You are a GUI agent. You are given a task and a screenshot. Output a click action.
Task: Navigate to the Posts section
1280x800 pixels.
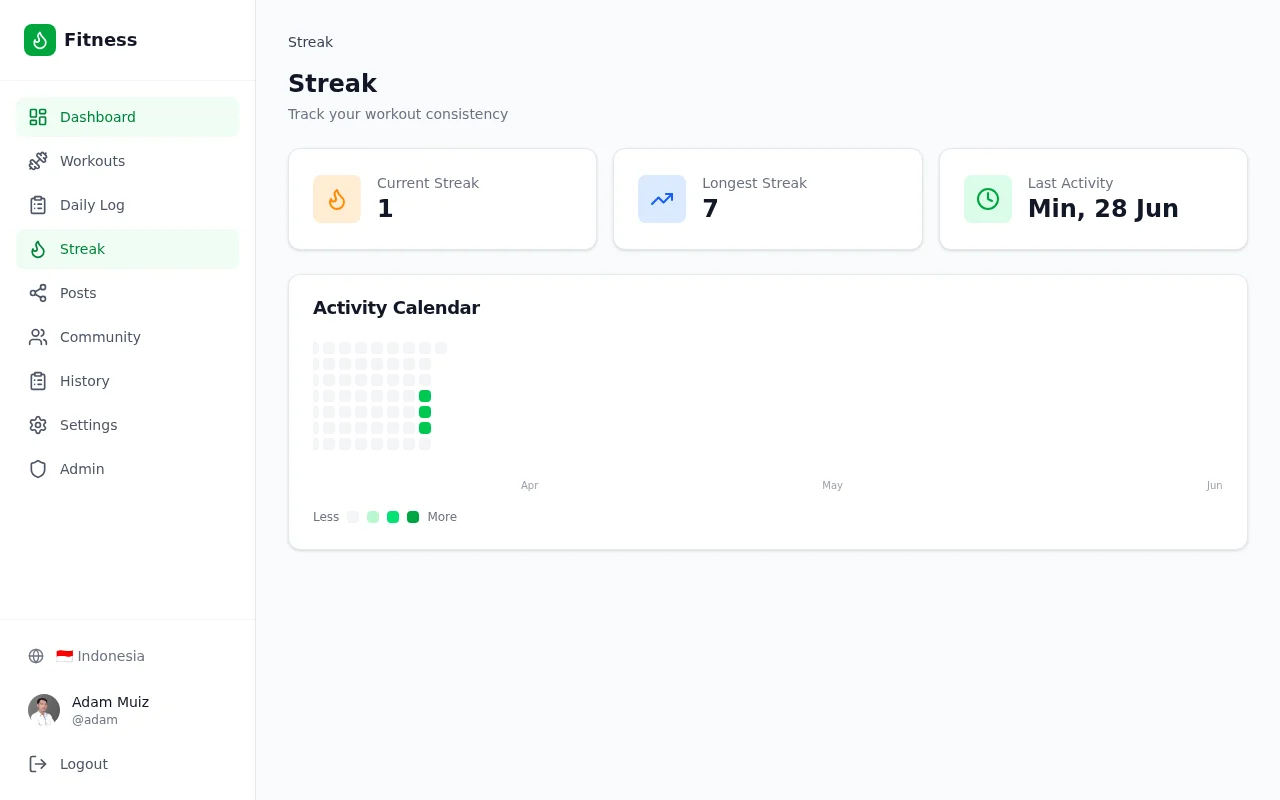click(128, 293)
